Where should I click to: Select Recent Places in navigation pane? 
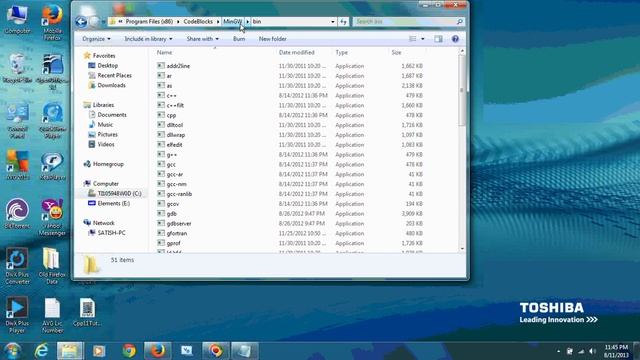click(x=114, y=76)
